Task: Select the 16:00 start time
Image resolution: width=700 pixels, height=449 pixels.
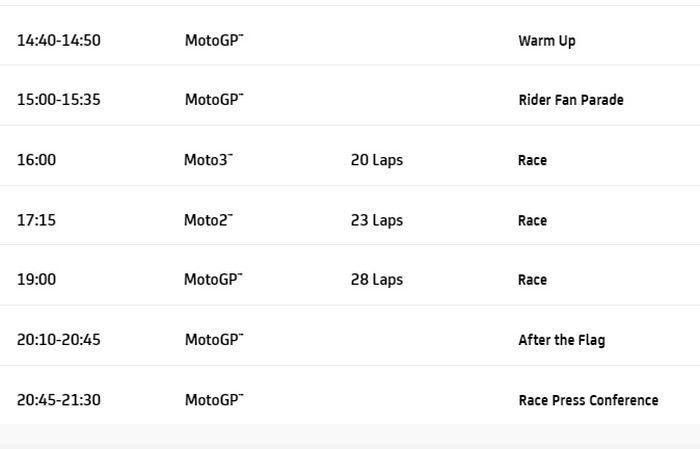Action: [36, 160]
